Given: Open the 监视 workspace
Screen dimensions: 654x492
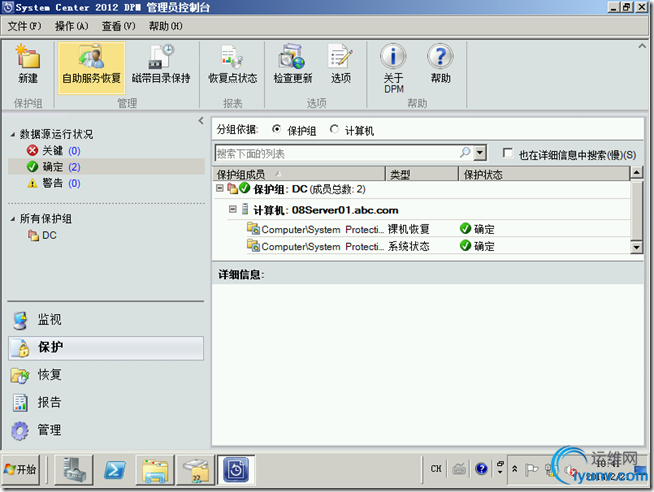Looking at the screenshot, I should click(106, 320).
